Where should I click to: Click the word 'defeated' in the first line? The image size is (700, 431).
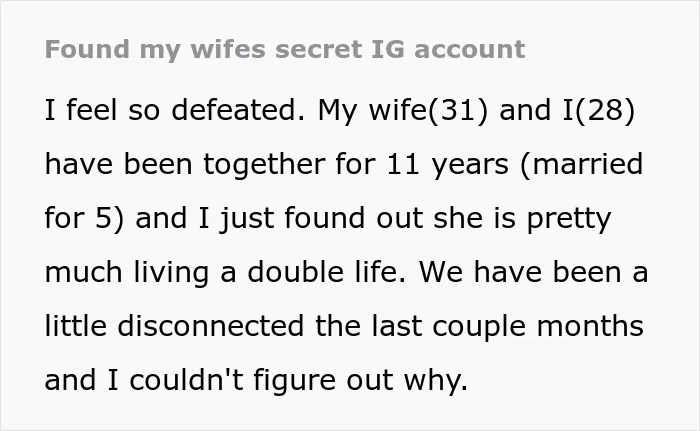click(x=238, y=110)
